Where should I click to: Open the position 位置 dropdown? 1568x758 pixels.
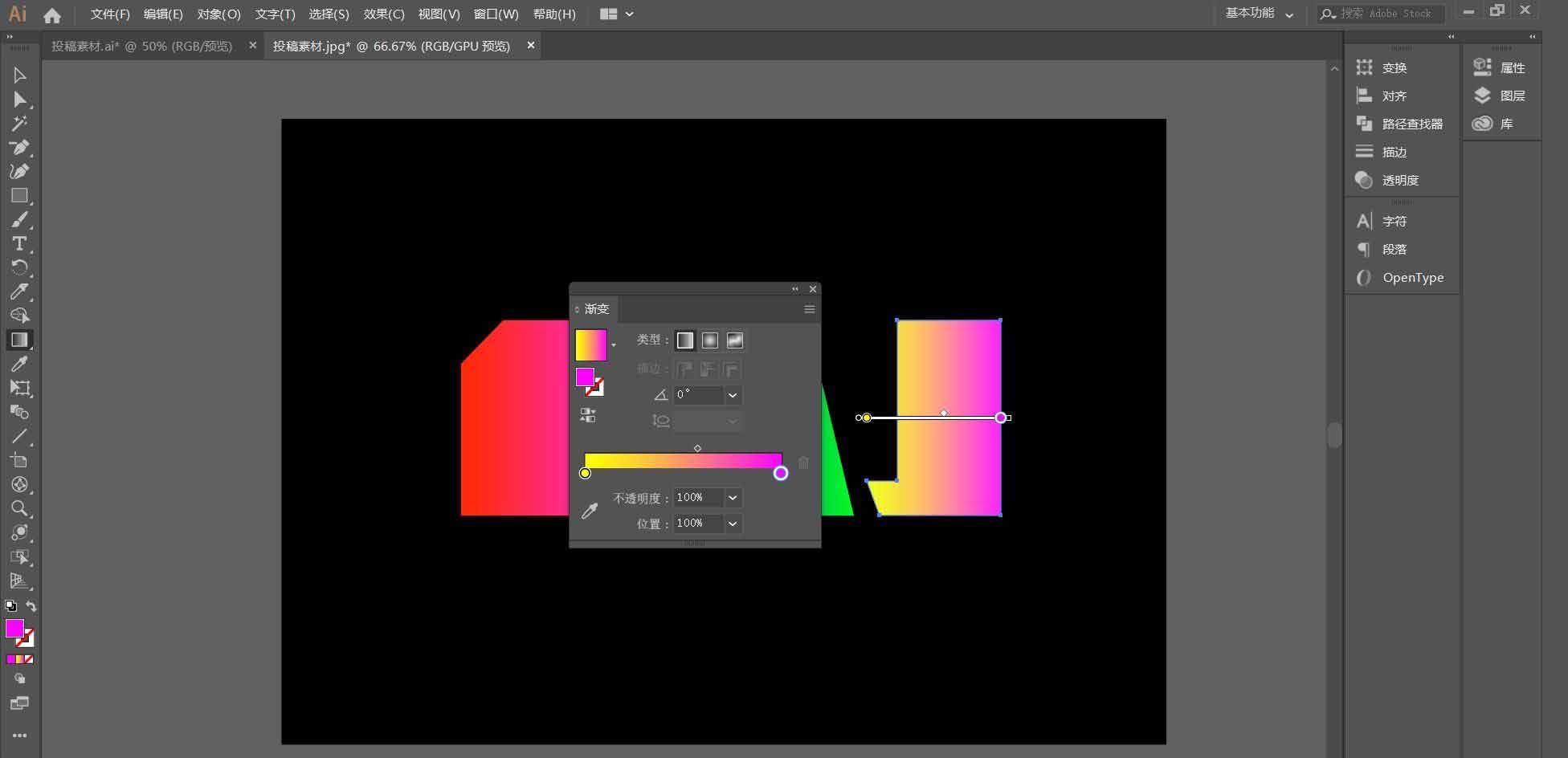pos(733,524)
